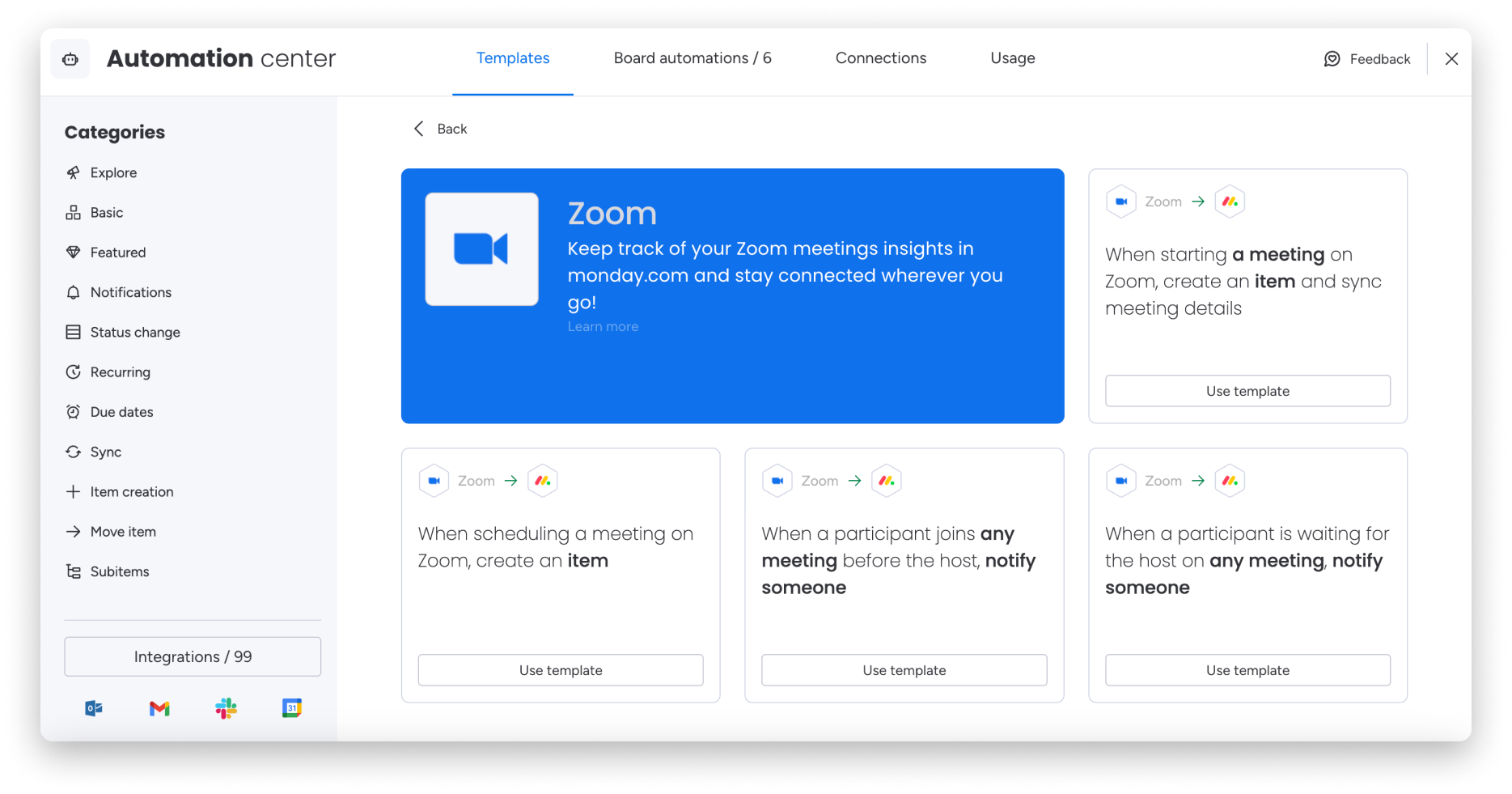Click the Back text link
The image size is (1512, 794).
452,129
